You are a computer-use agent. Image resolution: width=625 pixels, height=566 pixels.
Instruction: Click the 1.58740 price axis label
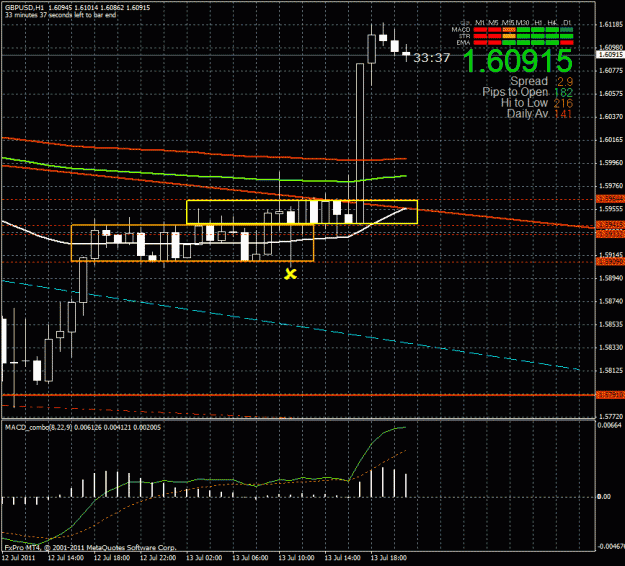(x=611, y=301)
